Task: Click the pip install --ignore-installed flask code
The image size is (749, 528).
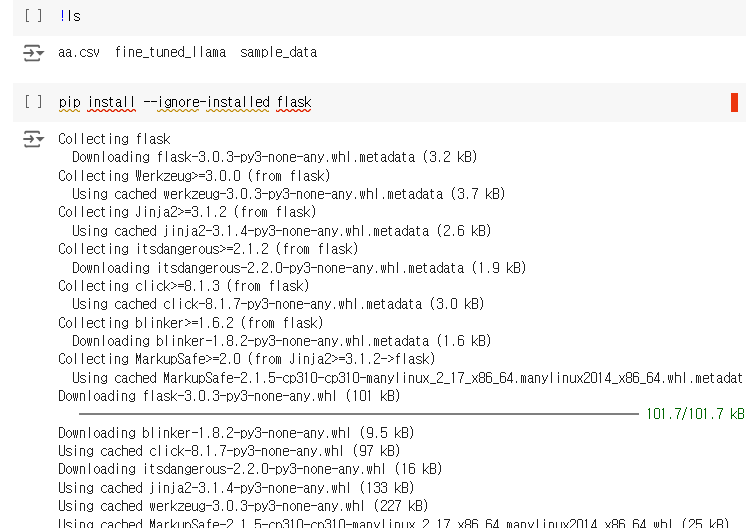Action: pyautogui.click(x=185, y=102)
